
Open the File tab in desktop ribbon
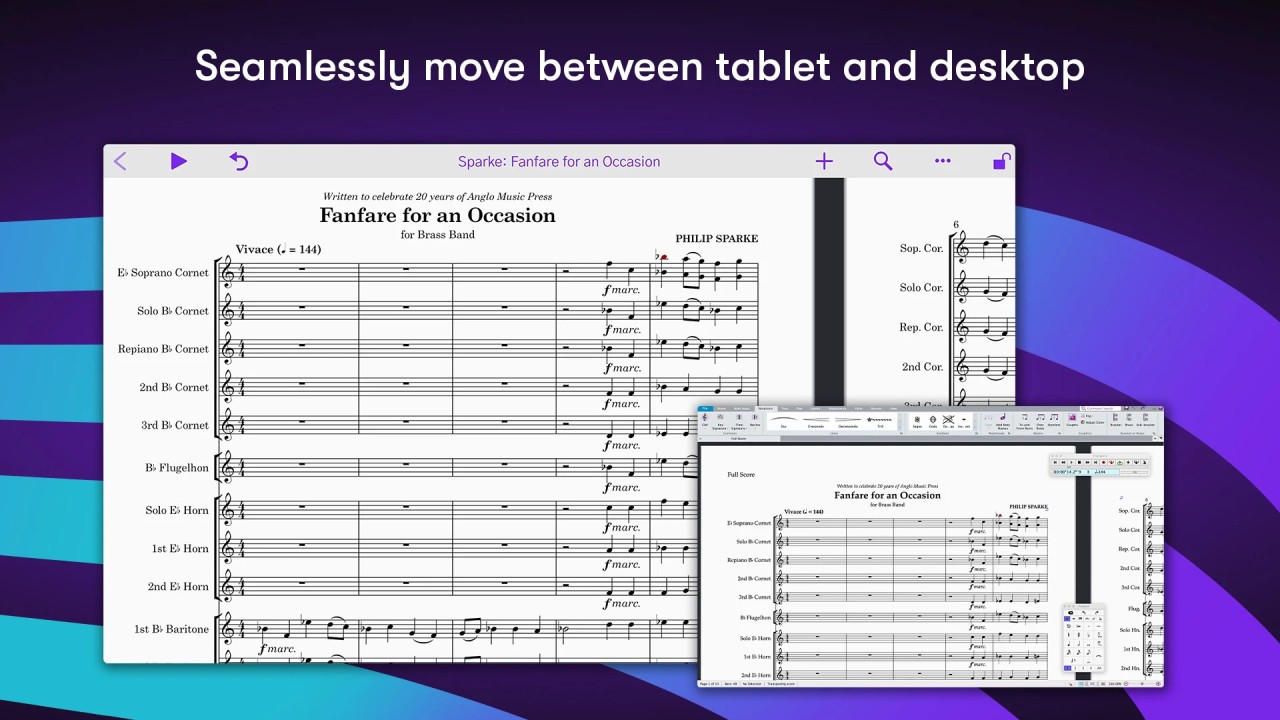pyautogui.click(x=704, y=408)
